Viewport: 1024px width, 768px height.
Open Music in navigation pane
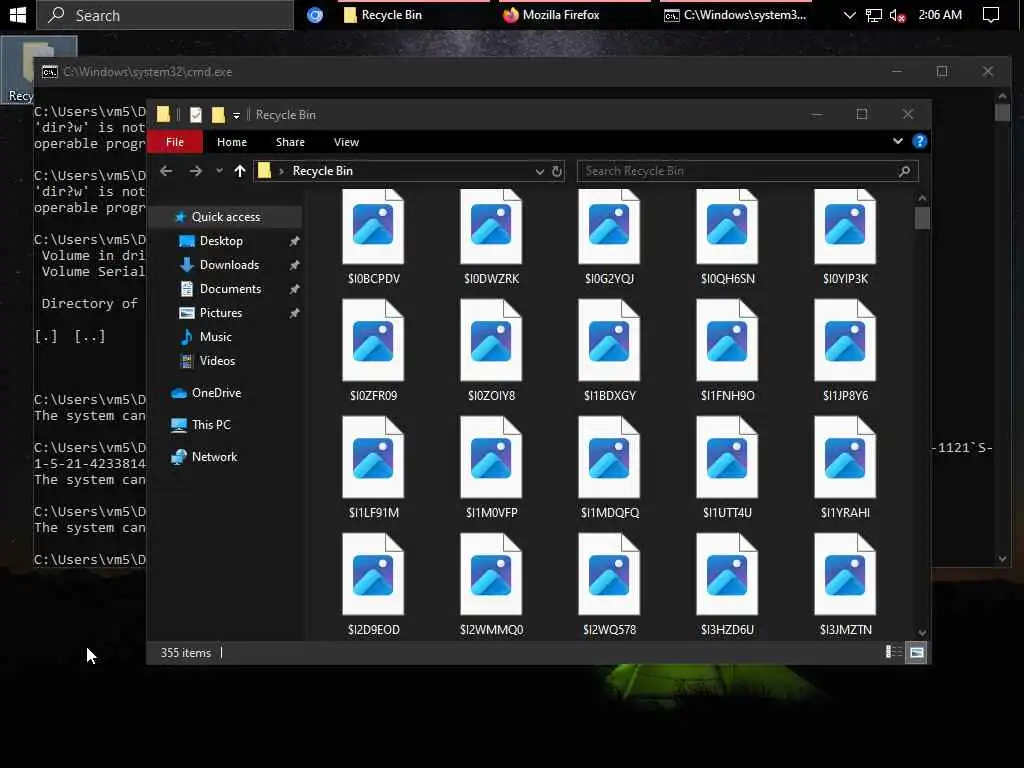[216, 337]
